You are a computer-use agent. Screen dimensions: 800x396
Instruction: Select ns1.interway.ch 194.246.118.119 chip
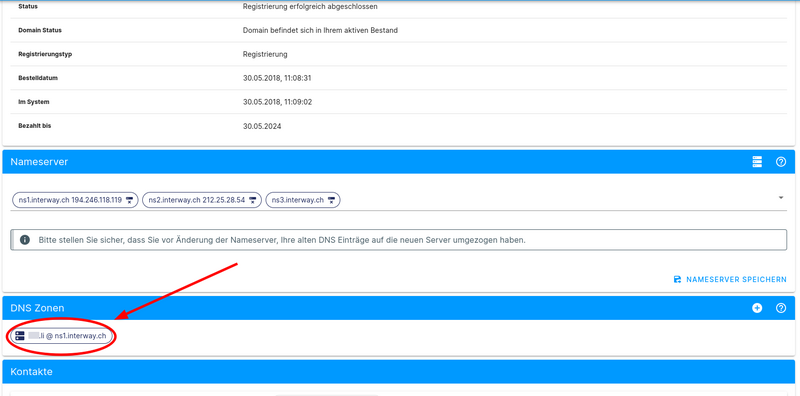point(75,201)
